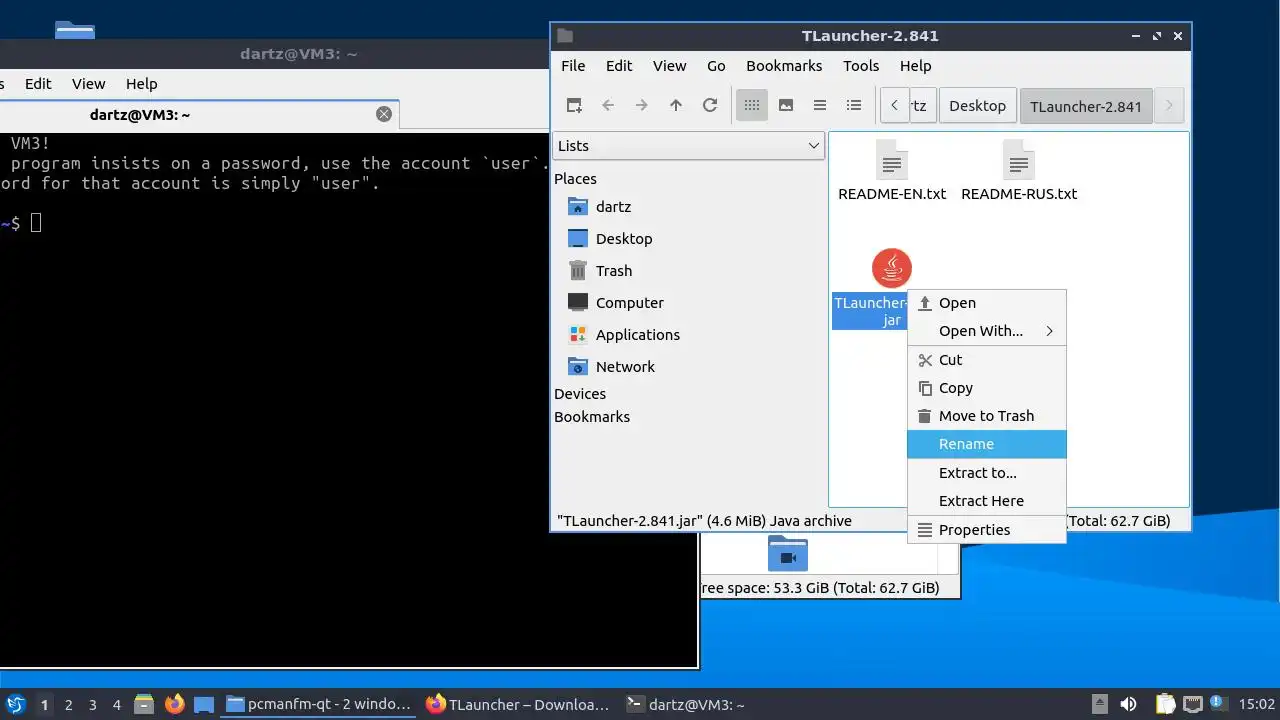
Task: Click the Applications grid icon in sidebar
Action: coord(578,335)
